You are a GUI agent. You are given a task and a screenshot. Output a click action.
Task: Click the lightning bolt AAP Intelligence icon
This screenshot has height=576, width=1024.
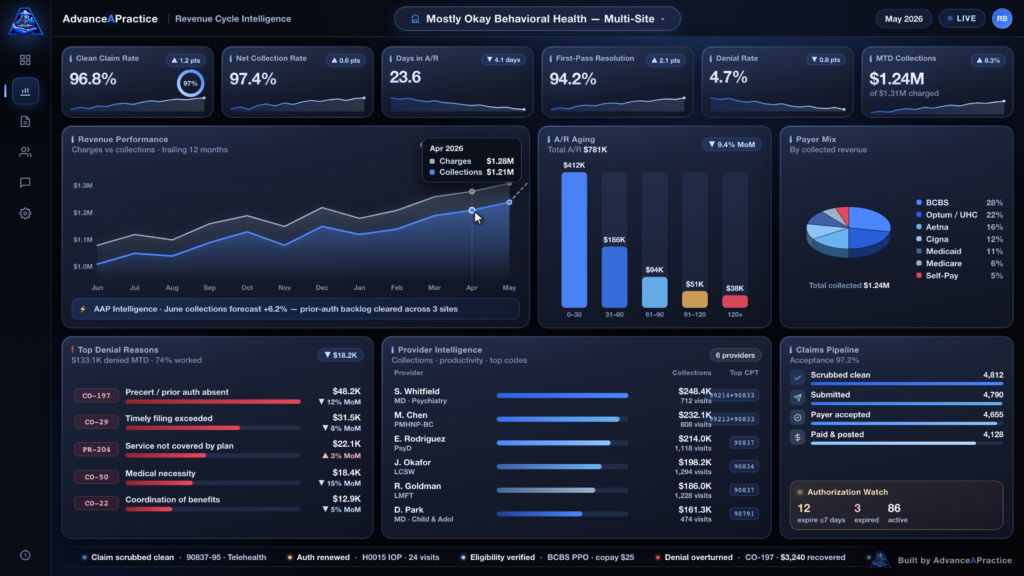point(83,309)
